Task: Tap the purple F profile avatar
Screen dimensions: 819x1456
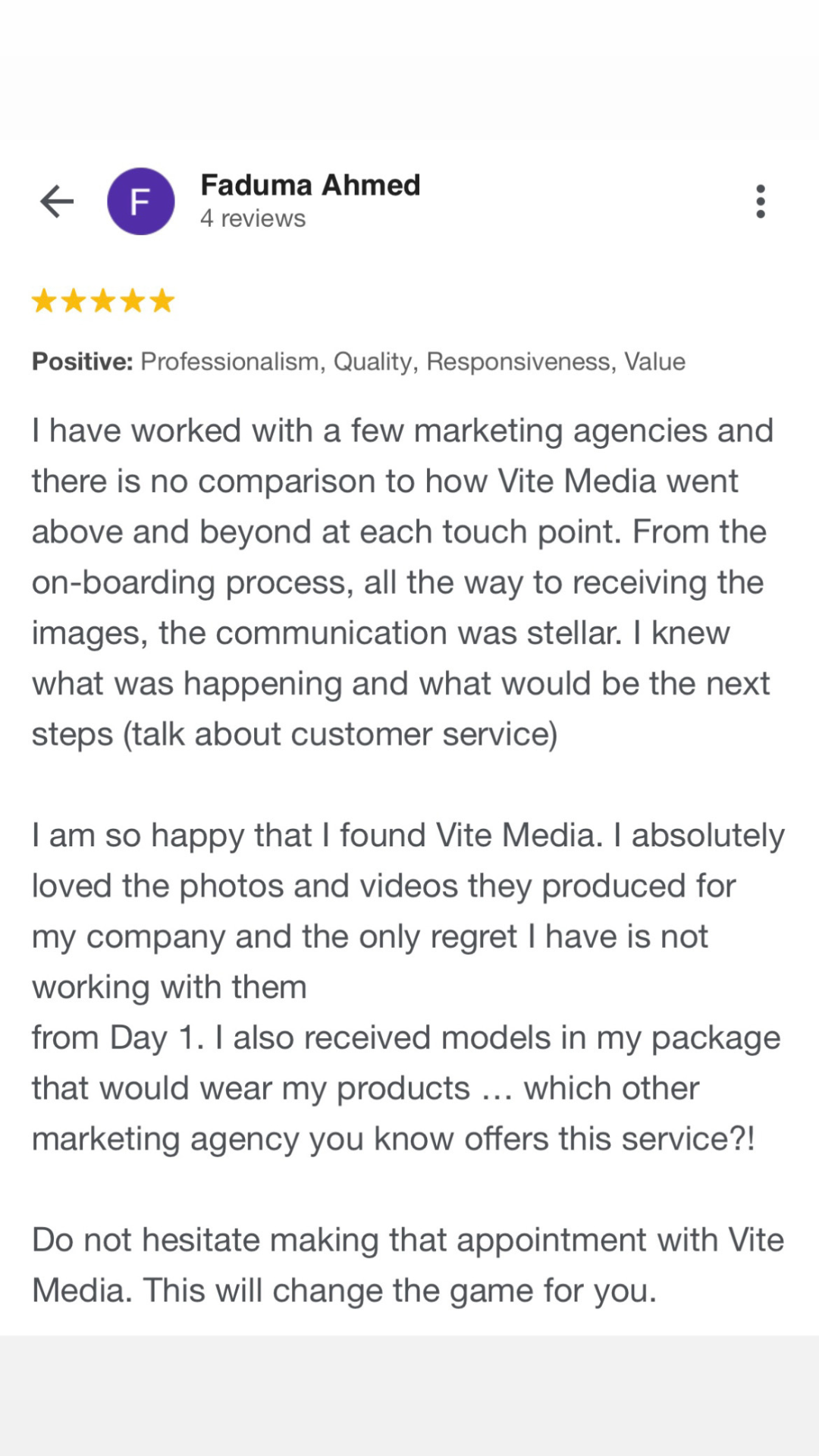Action: (141, 202)
